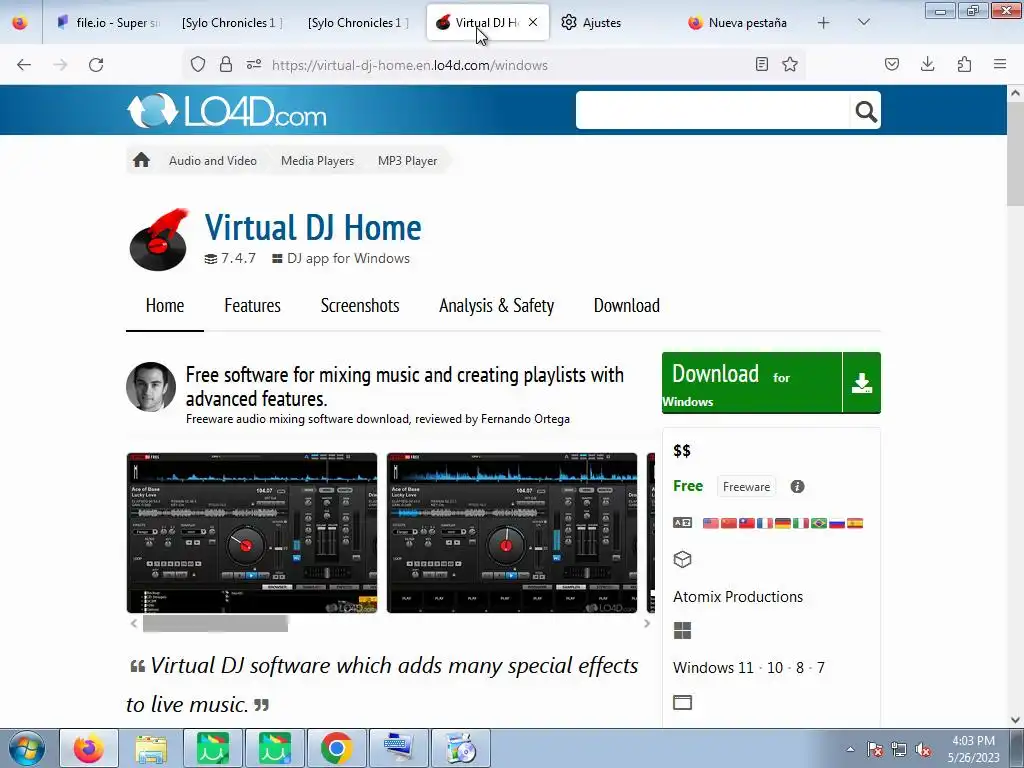The image size is (1024, 768).
Task: Open first Virtual DJ screenshot thumbnail
Action: pyautogui.click(x=251, y=533)
